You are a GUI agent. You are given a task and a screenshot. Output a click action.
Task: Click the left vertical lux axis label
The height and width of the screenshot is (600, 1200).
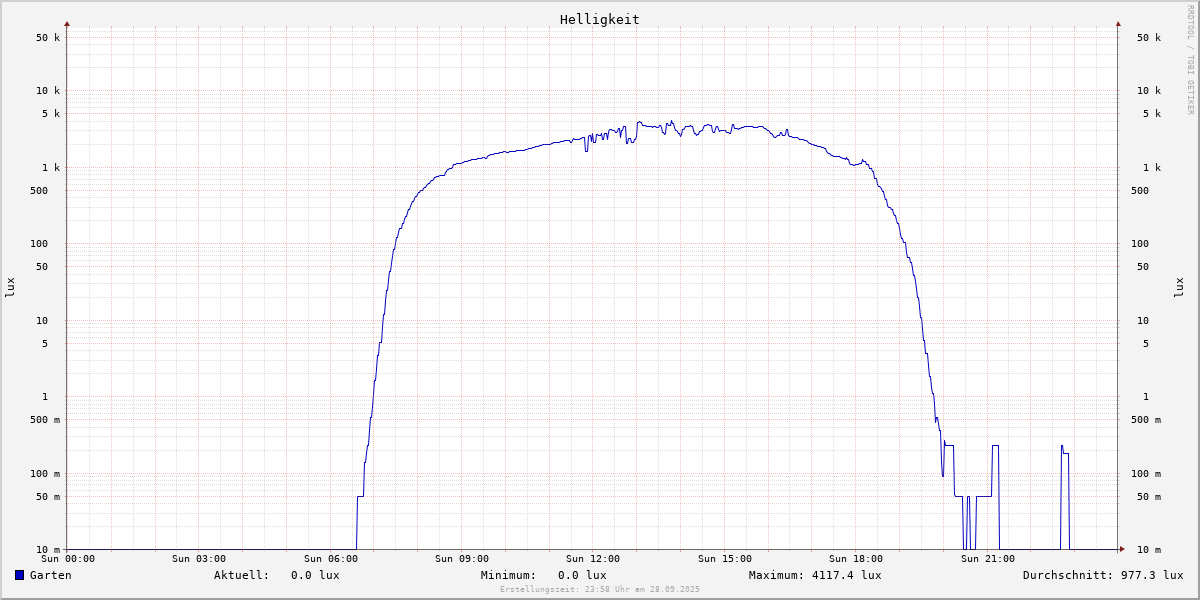10,287
